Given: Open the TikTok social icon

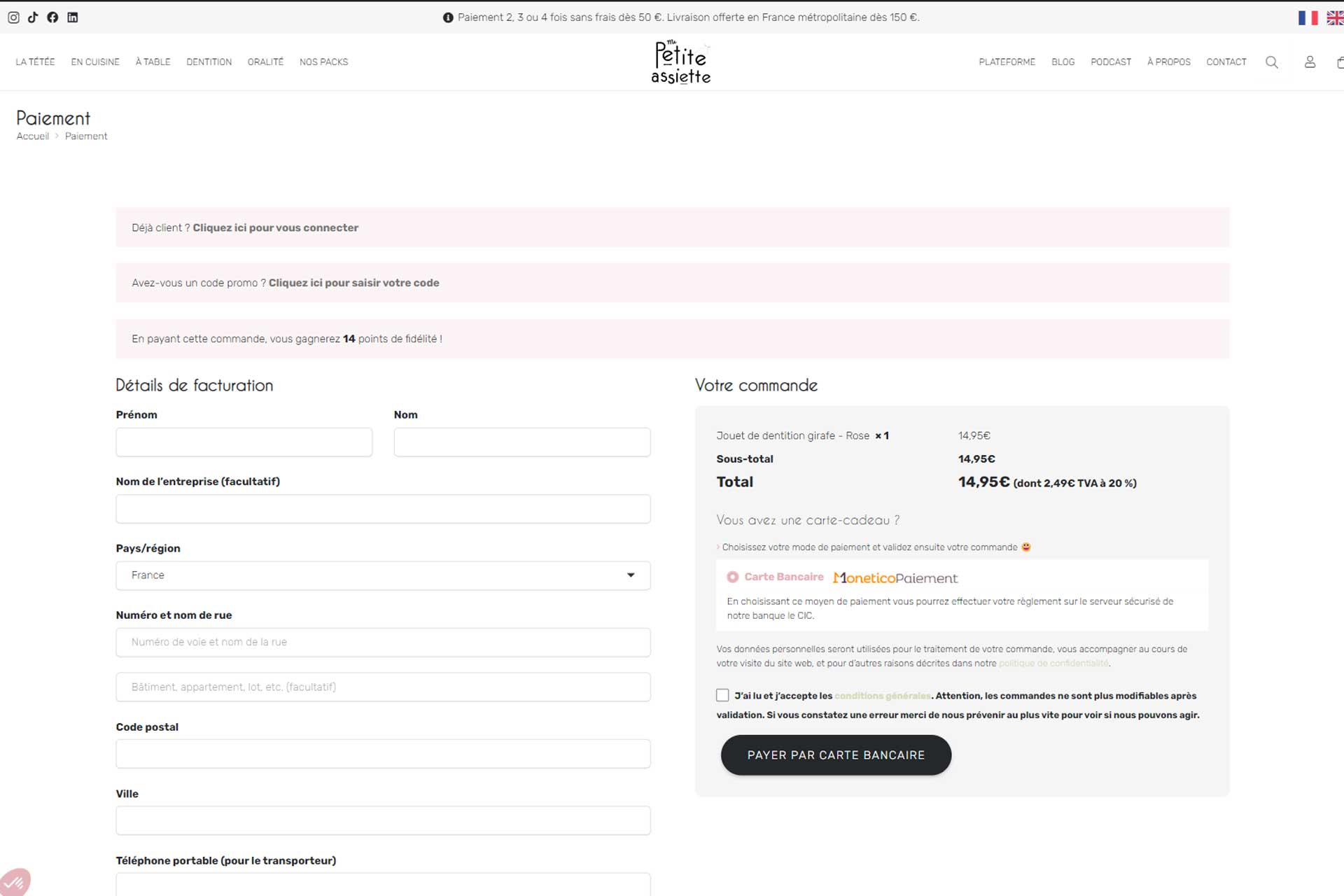Looking at the screenshot, I should (33, 17).
